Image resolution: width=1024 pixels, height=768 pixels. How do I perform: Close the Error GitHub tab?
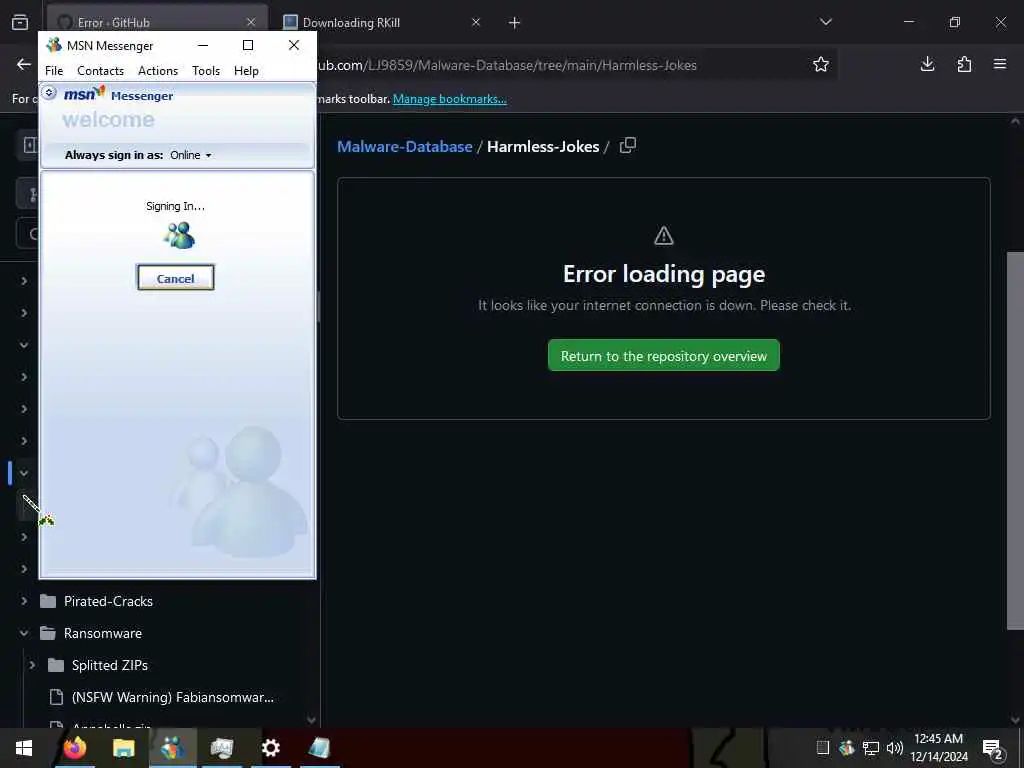coord(251,22)
